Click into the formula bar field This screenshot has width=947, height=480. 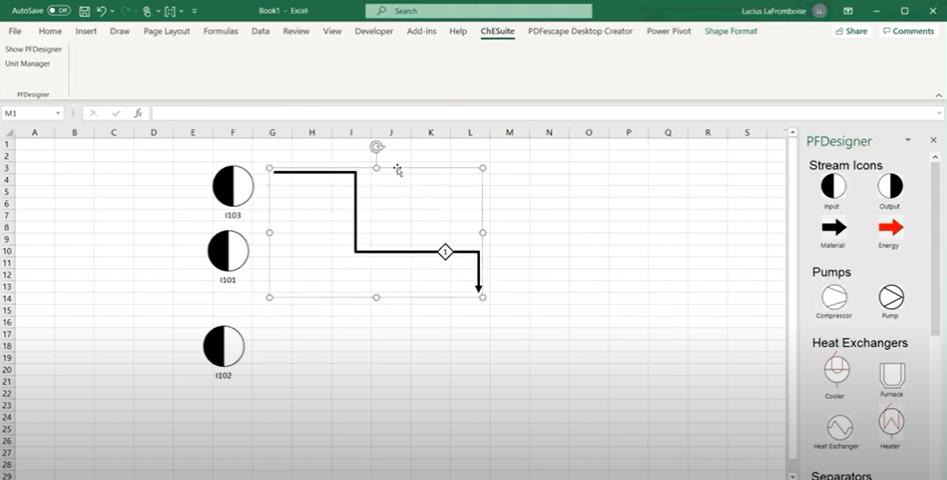tap(542, 113)
